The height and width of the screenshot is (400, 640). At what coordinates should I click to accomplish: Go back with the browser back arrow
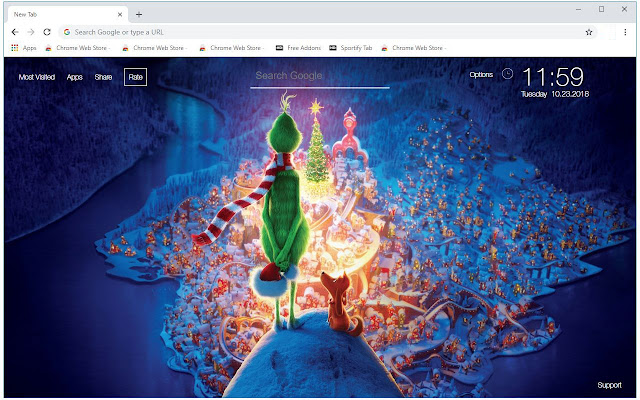pyautogui.click(x=15, y=32)
